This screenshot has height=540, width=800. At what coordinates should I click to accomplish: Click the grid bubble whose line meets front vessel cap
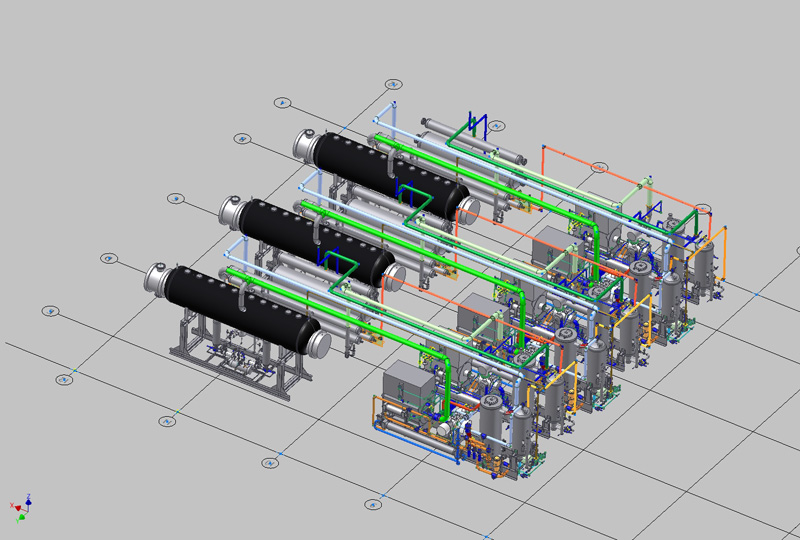coord(109,259)
